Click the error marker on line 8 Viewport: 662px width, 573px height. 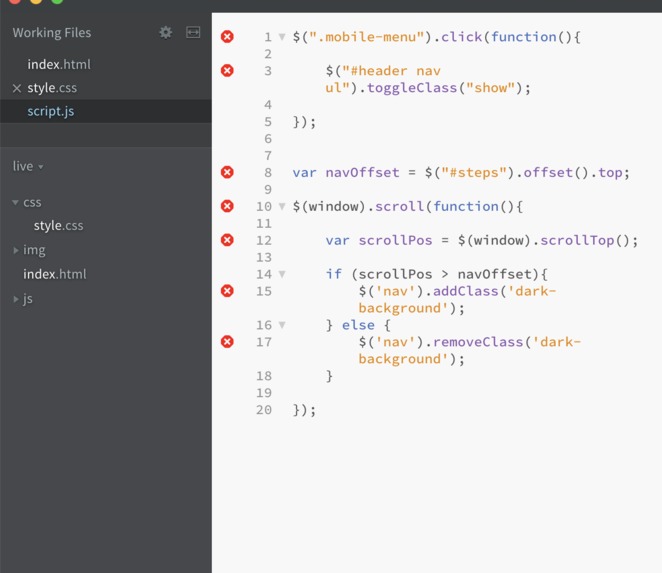coord(227,172)
